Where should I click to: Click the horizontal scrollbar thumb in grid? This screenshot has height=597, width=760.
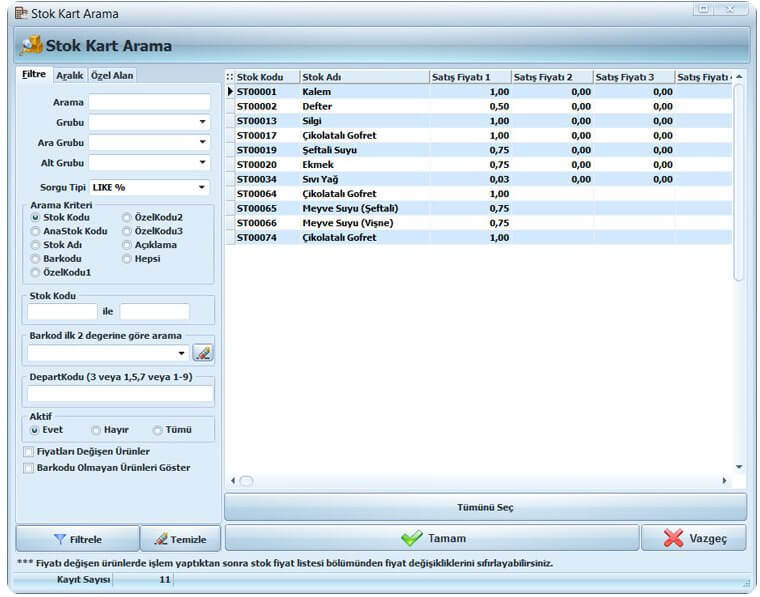(x=246, y=481)
